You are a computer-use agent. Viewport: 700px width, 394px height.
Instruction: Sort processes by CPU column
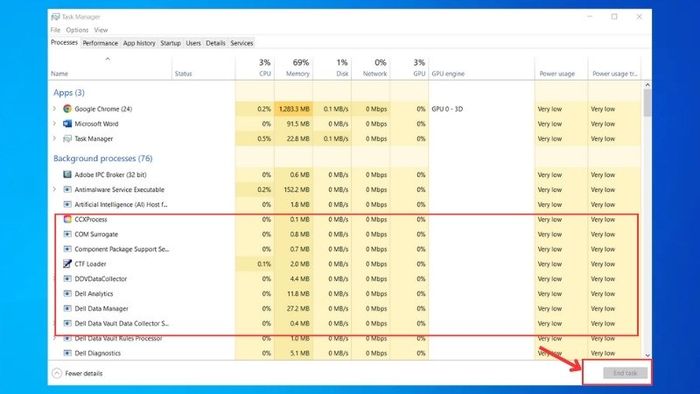tap(255, 68)
